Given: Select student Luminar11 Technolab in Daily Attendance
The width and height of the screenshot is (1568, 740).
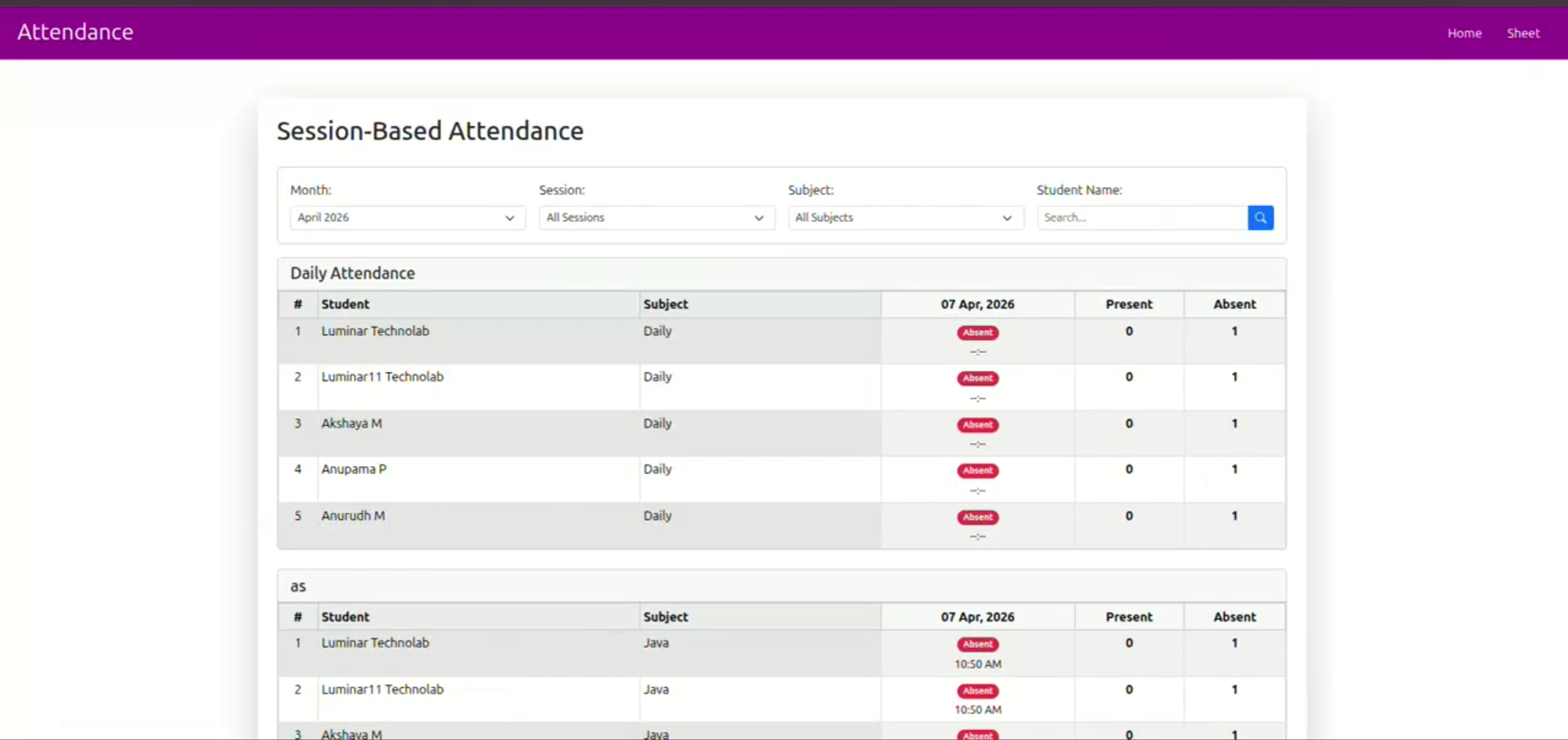Looking at the screenshot, I should point(382,377).
